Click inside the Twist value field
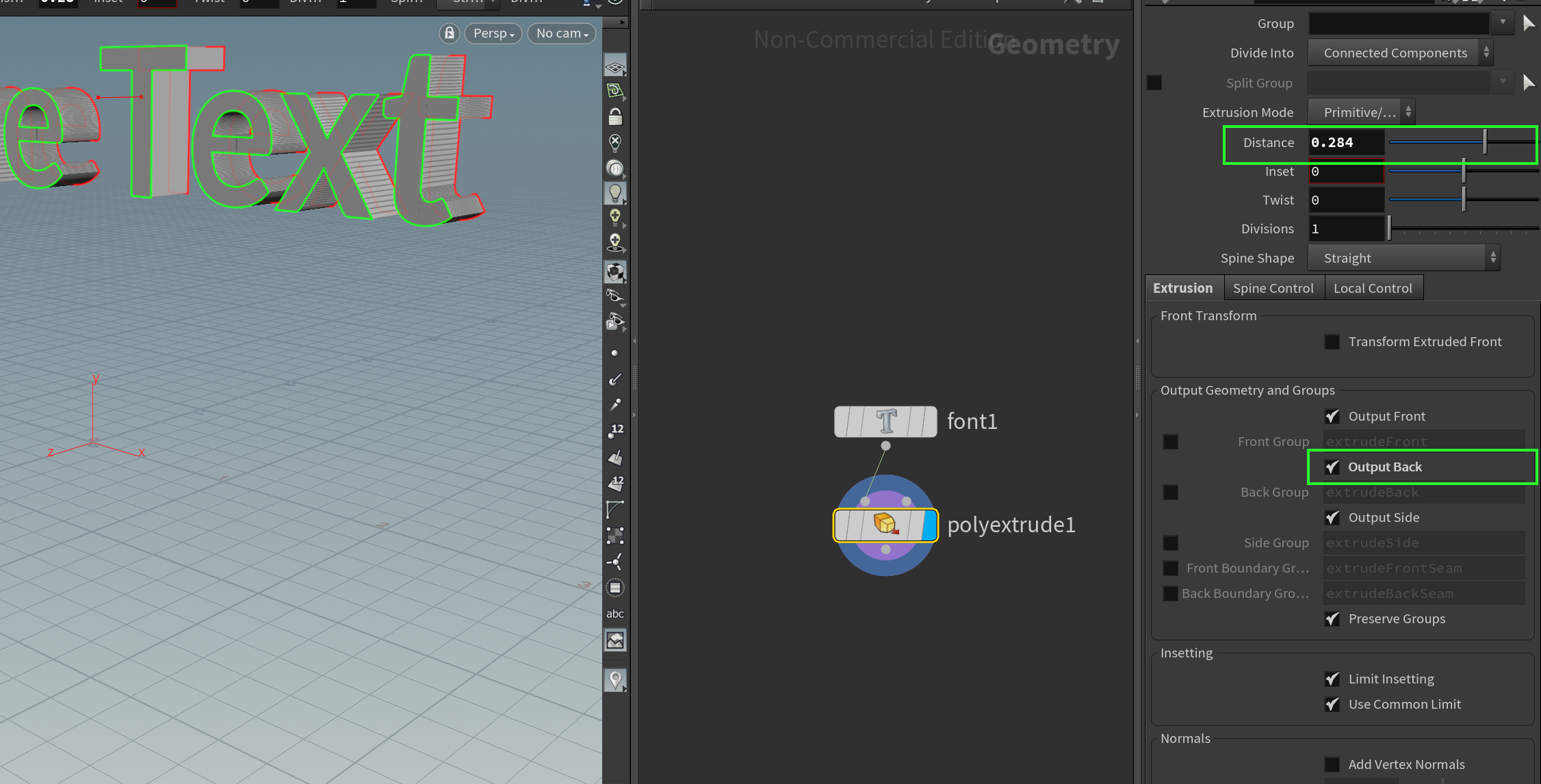1541x784 pixels. pyautogui.click(x=1345, y=200)
